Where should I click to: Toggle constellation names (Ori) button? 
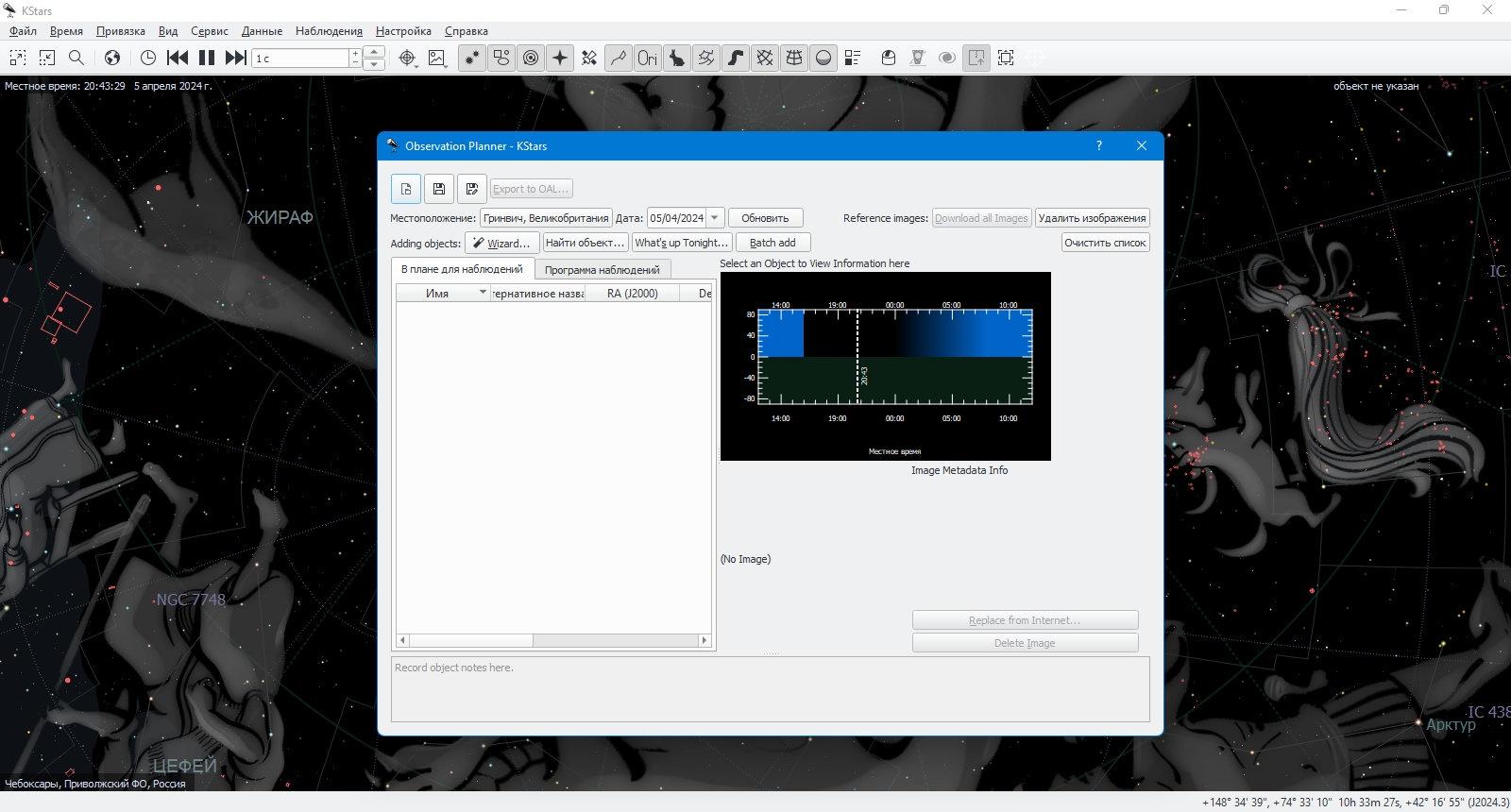click(647, 58)
